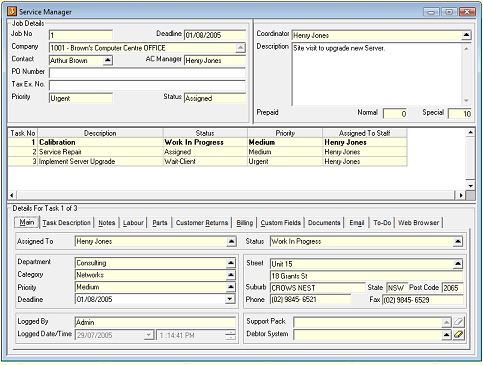Click the Post Code field showing 2065
This screenshot has height=365, width=483.
click(x=452, y=288)
